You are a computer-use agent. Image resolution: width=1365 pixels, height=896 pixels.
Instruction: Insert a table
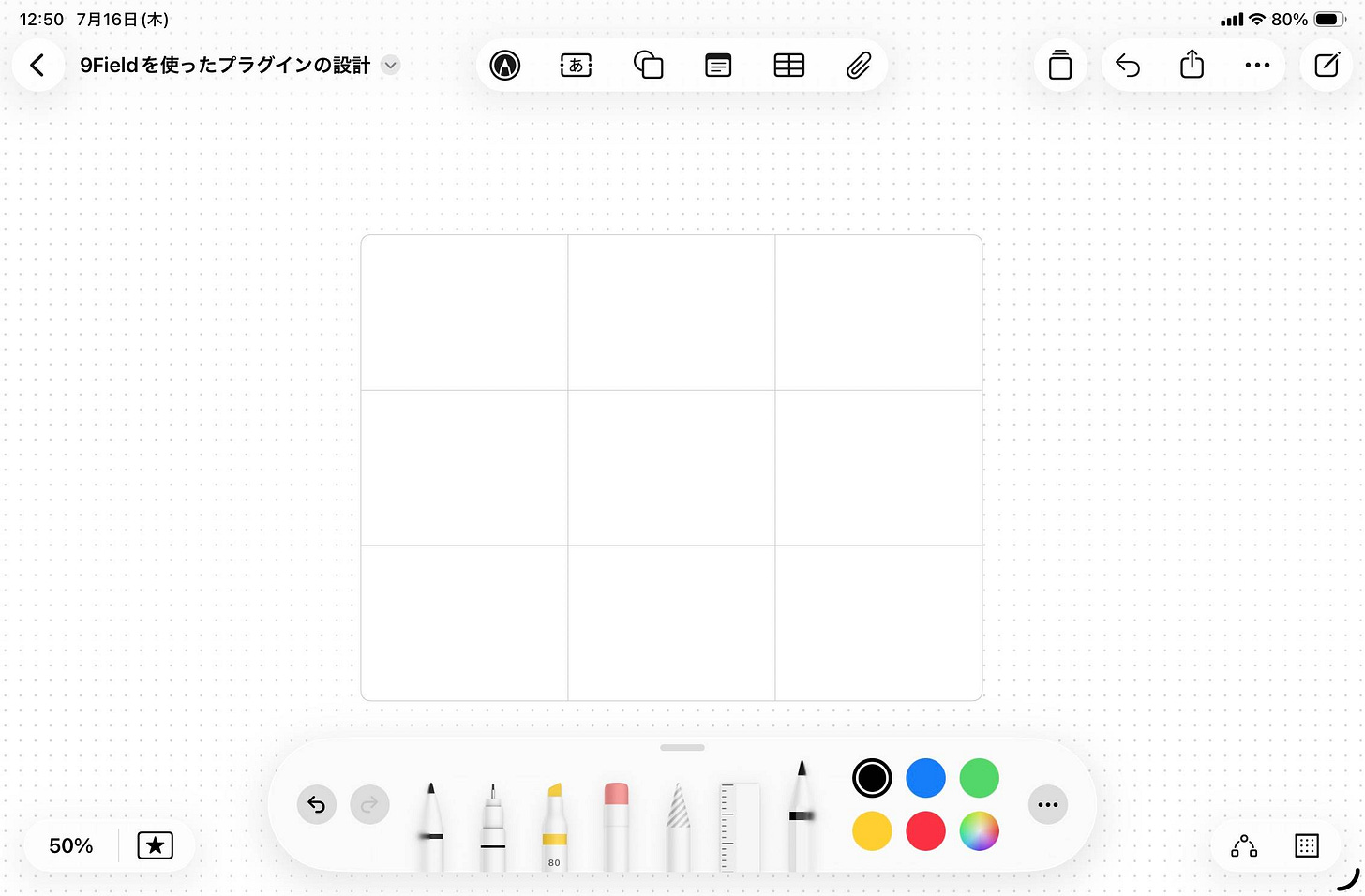tap(789, 65)
